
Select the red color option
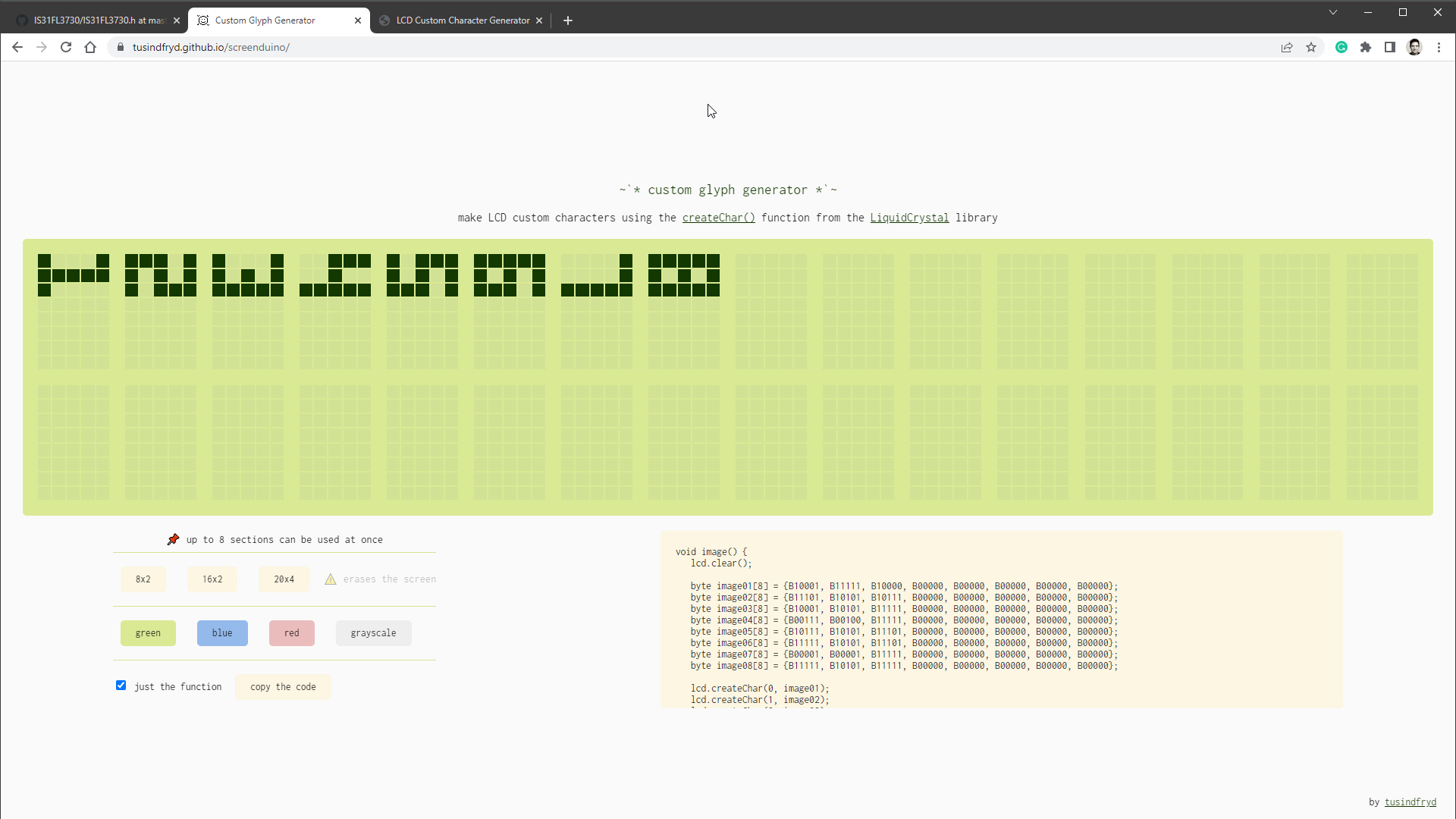coord(291,632)
